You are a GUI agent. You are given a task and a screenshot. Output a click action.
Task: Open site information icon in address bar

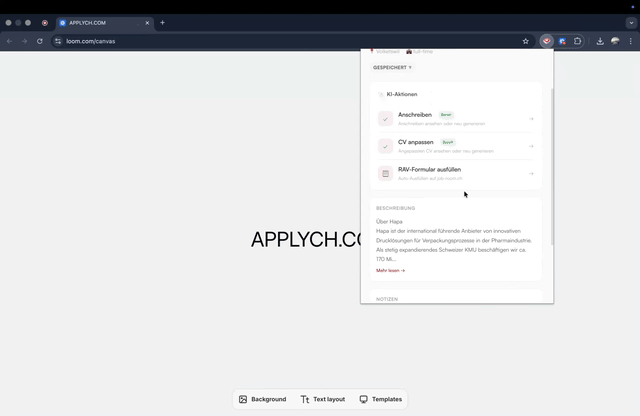(58, 41)
